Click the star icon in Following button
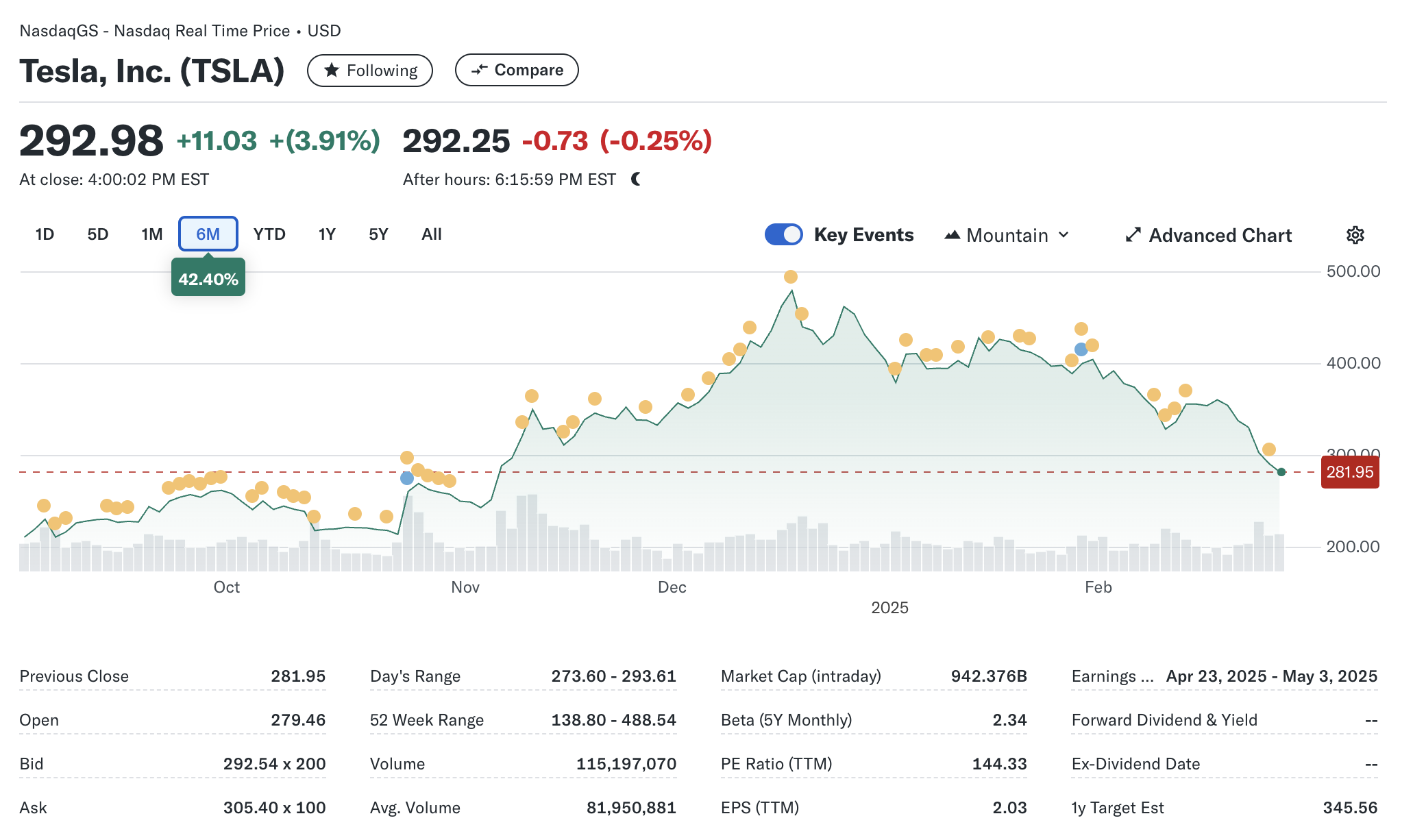 click(332, 71)
